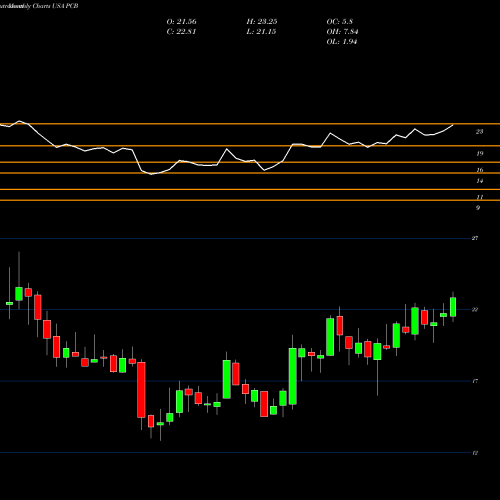Click the 'OH: 7.84' reading
This screenshot has width=500, height=500.
342,32
